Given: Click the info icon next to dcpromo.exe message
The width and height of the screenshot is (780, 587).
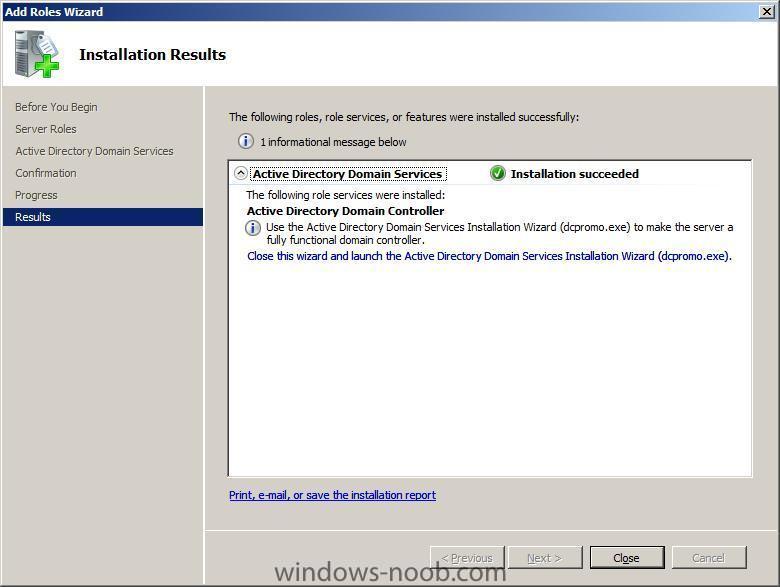Looking at the screenshot, I should pyautogui.click(x=253, y=228).
